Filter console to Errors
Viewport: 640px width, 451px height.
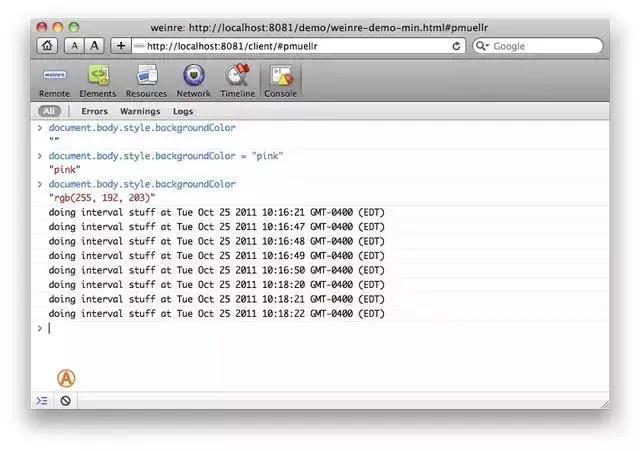tap(94, 111)
